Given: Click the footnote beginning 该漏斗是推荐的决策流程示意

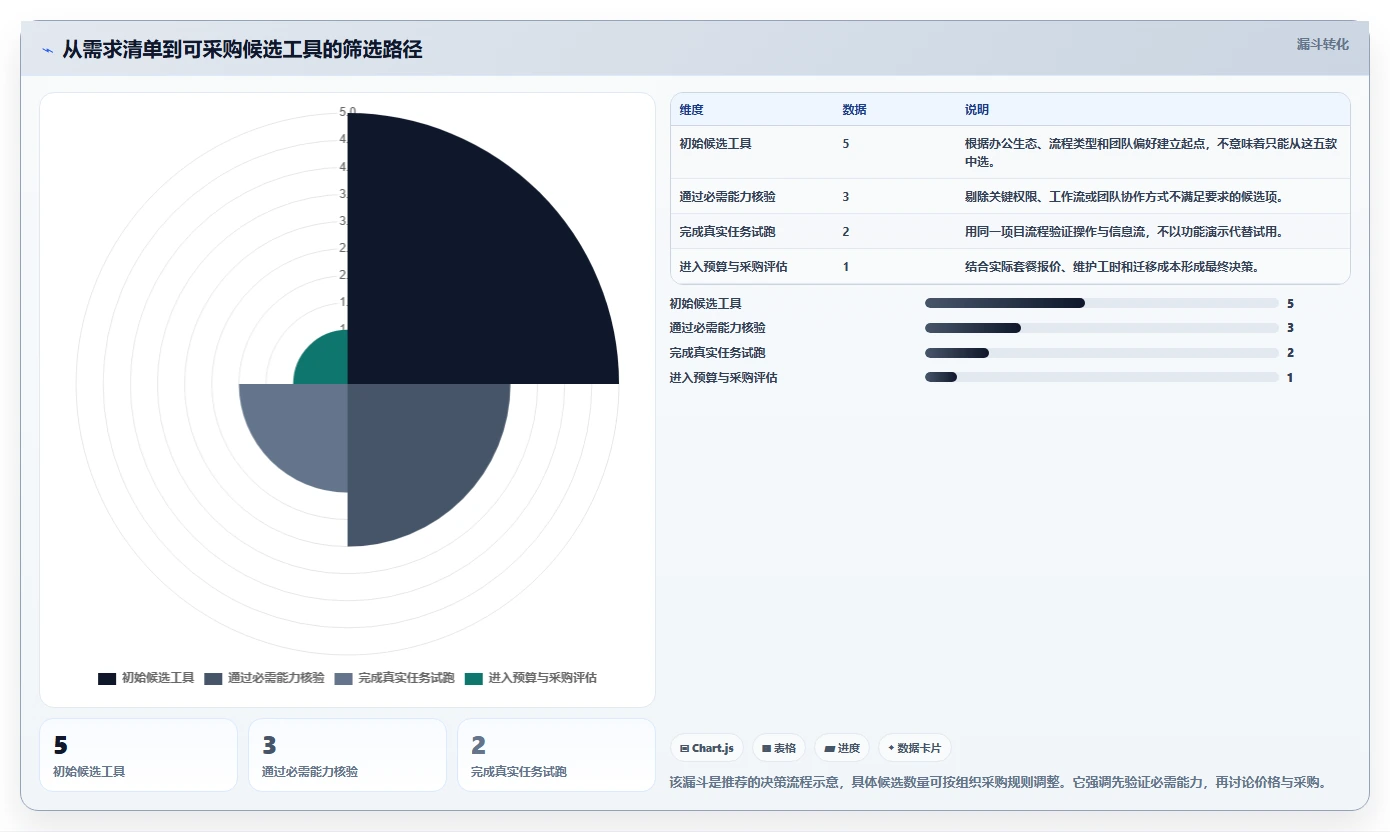Looking at the screenshot, I should tap(998, 782).
